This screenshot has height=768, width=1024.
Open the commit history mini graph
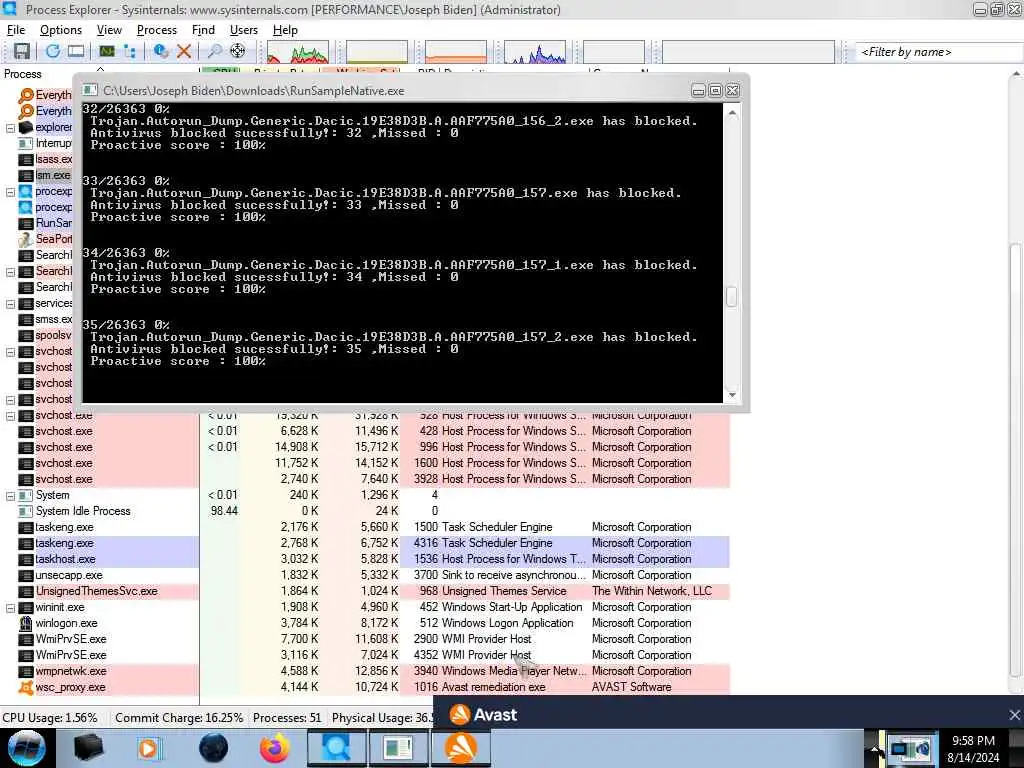tap(377, 52)
